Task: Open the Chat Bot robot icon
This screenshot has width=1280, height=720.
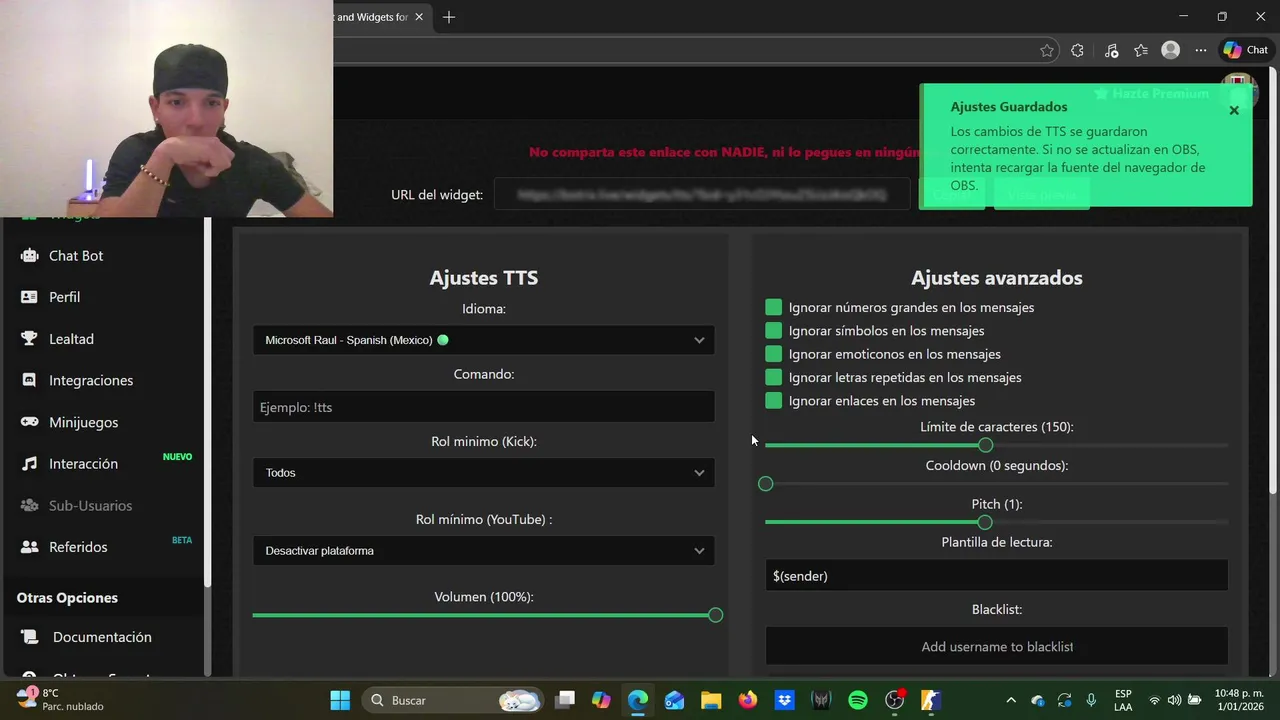Action: (29, 255)
